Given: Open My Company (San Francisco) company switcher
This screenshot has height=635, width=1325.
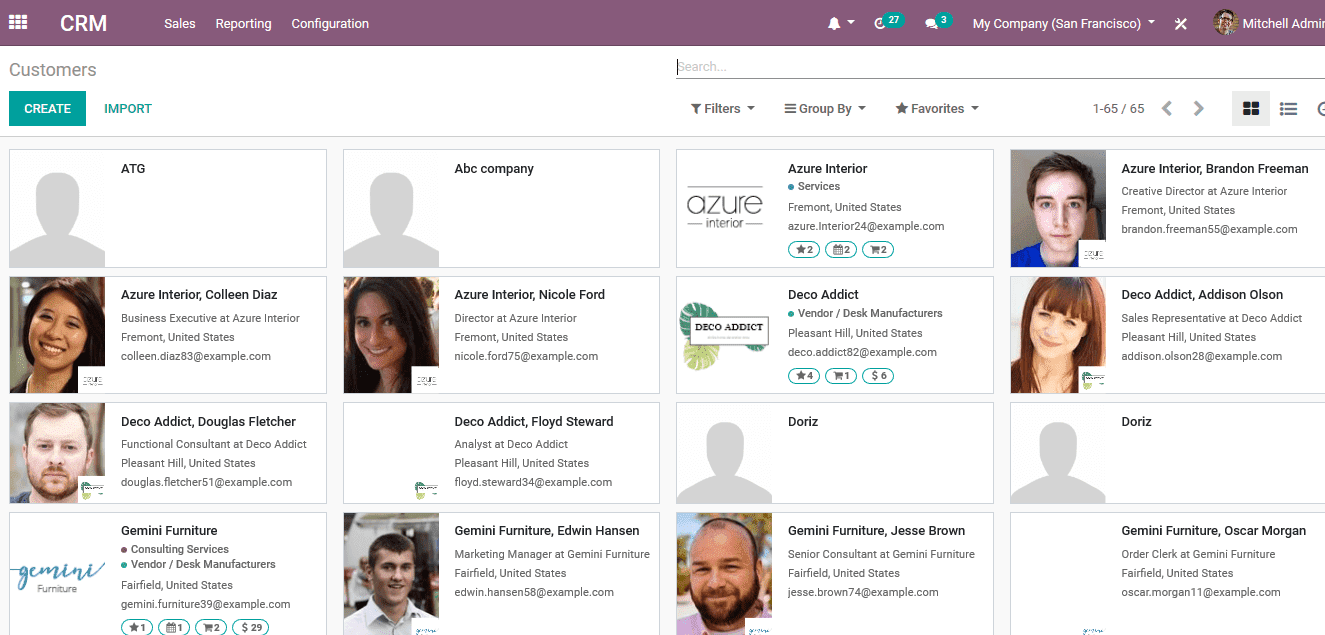Looking at the screenshot, I should (1064, 23).
